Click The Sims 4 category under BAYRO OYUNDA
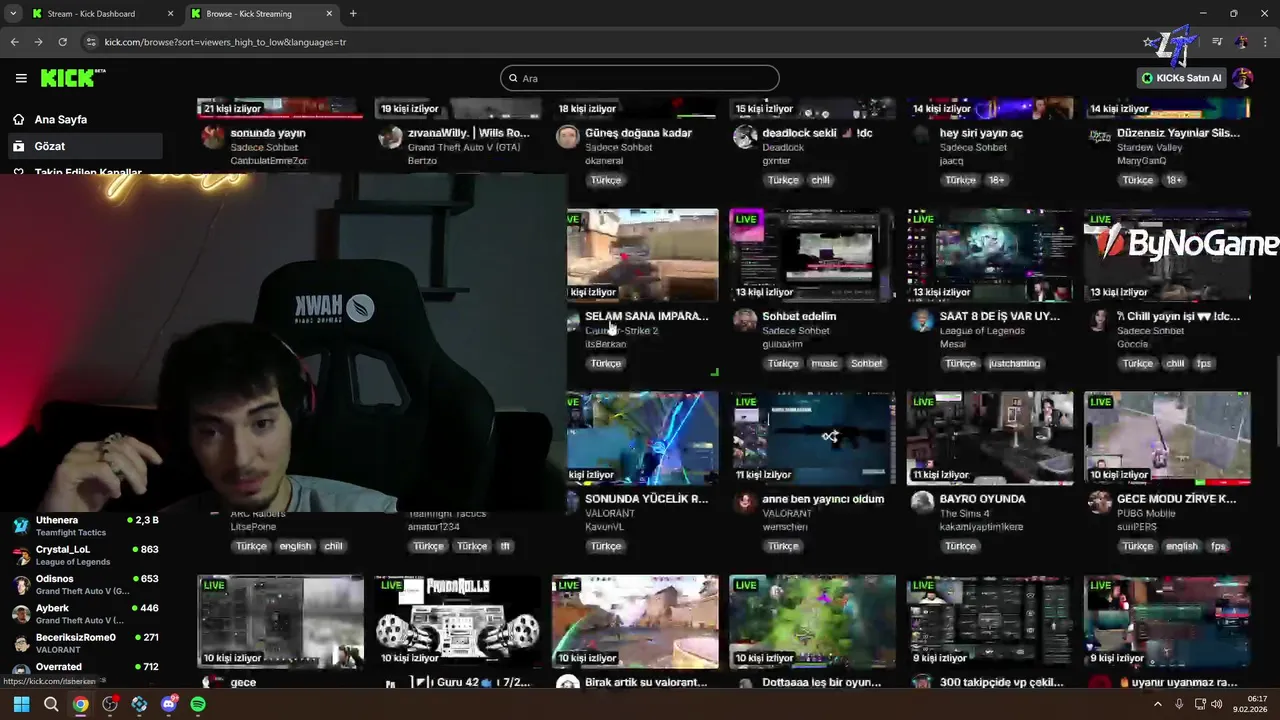This screenshot has height=720, width=1280. pyautogui.click(x=965, y=514)
